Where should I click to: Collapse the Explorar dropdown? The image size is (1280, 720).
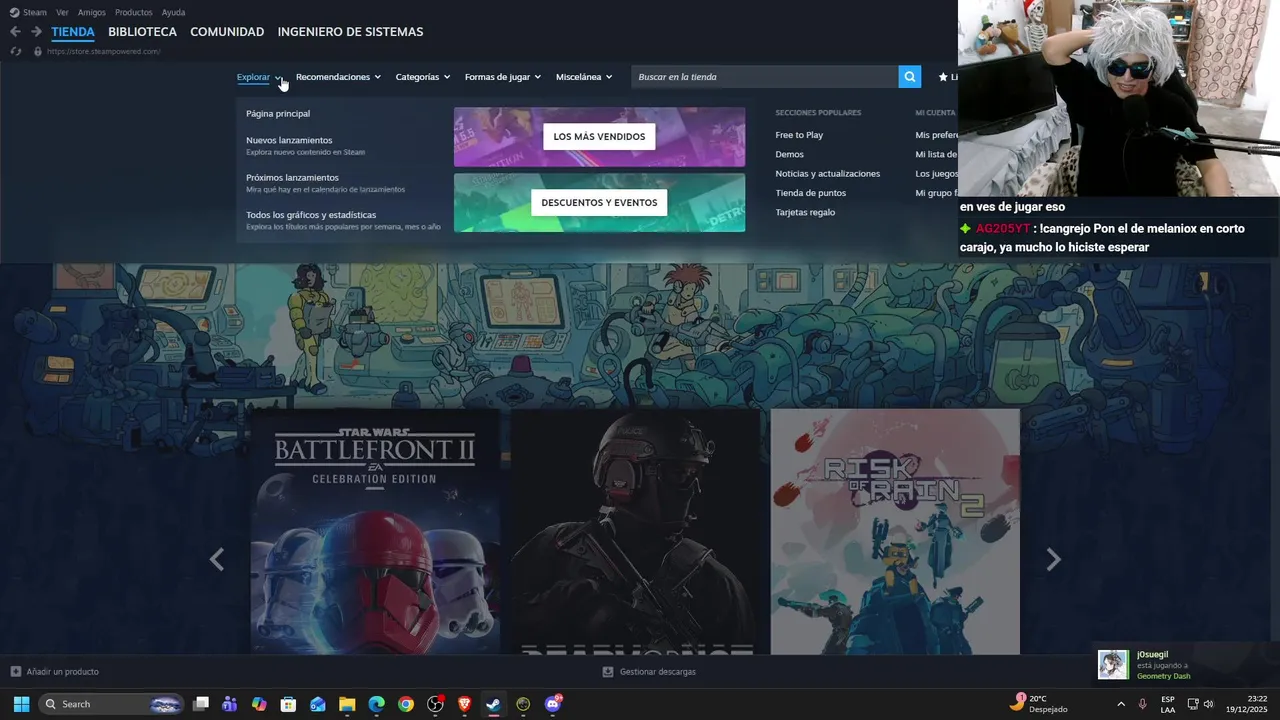click(x=259, y=77)
